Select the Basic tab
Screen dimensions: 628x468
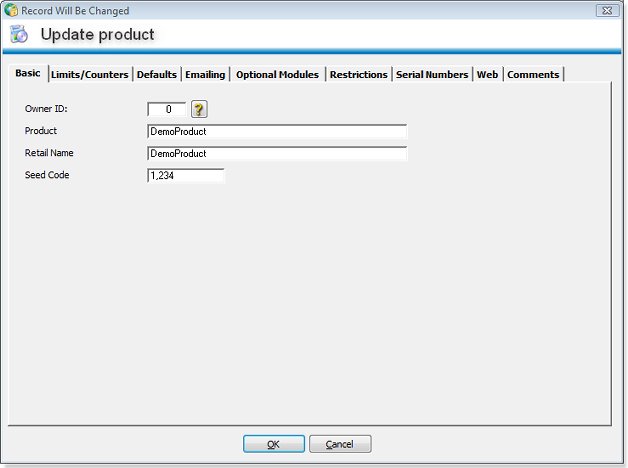(28, 74)
